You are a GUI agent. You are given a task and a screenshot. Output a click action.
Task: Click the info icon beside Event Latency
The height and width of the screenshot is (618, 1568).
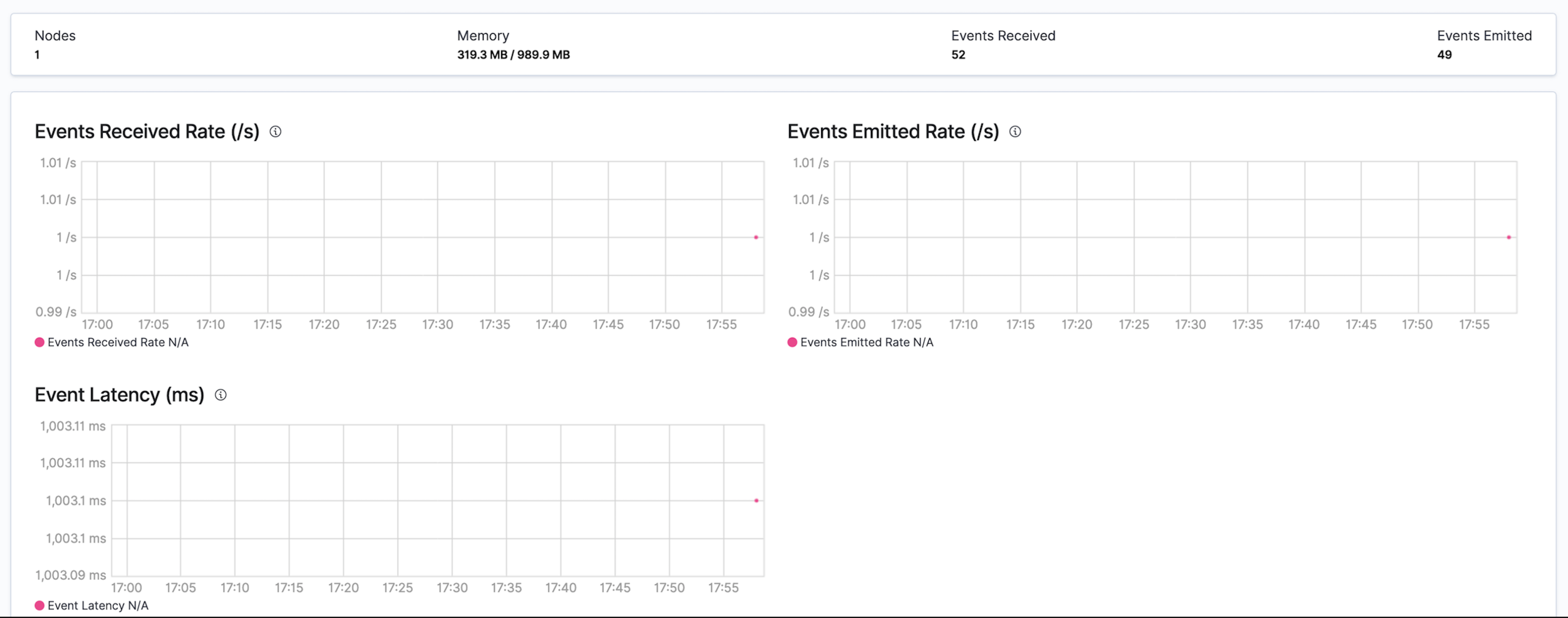(x=220, y=395)
